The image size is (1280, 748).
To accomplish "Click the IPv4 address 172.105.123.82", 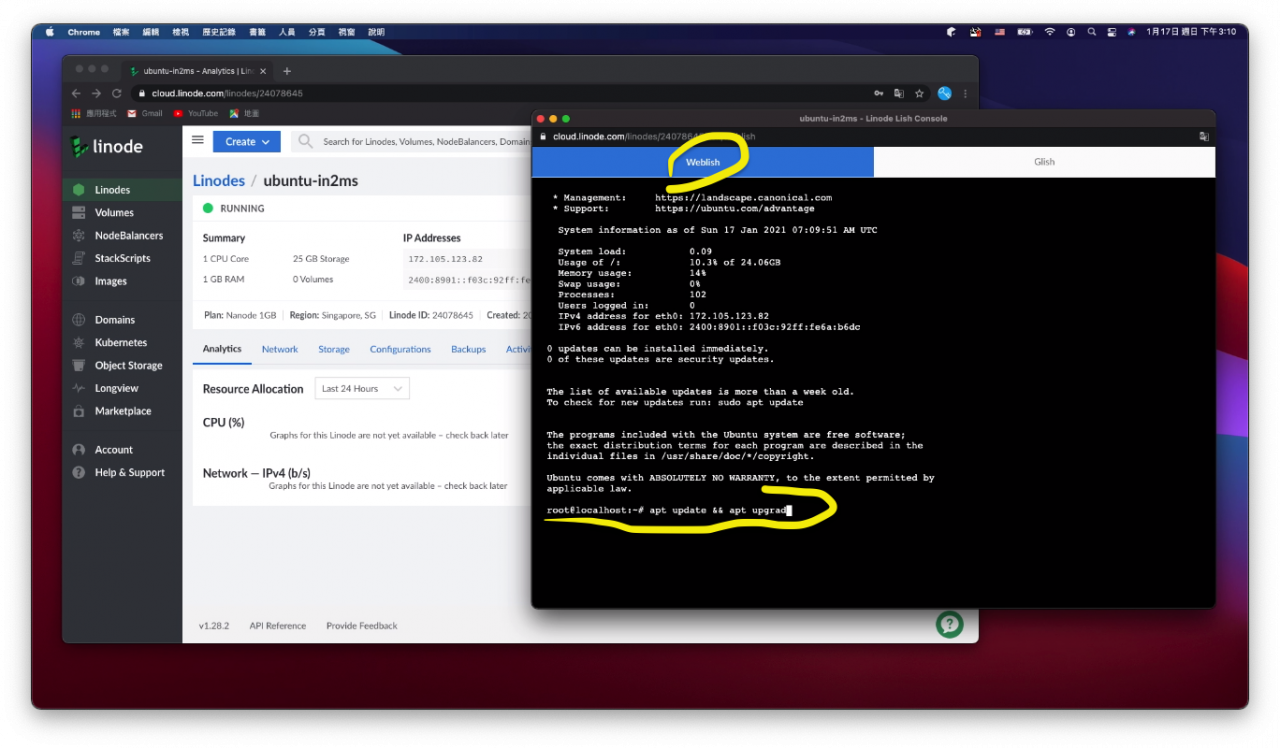I will pos(445,259).
